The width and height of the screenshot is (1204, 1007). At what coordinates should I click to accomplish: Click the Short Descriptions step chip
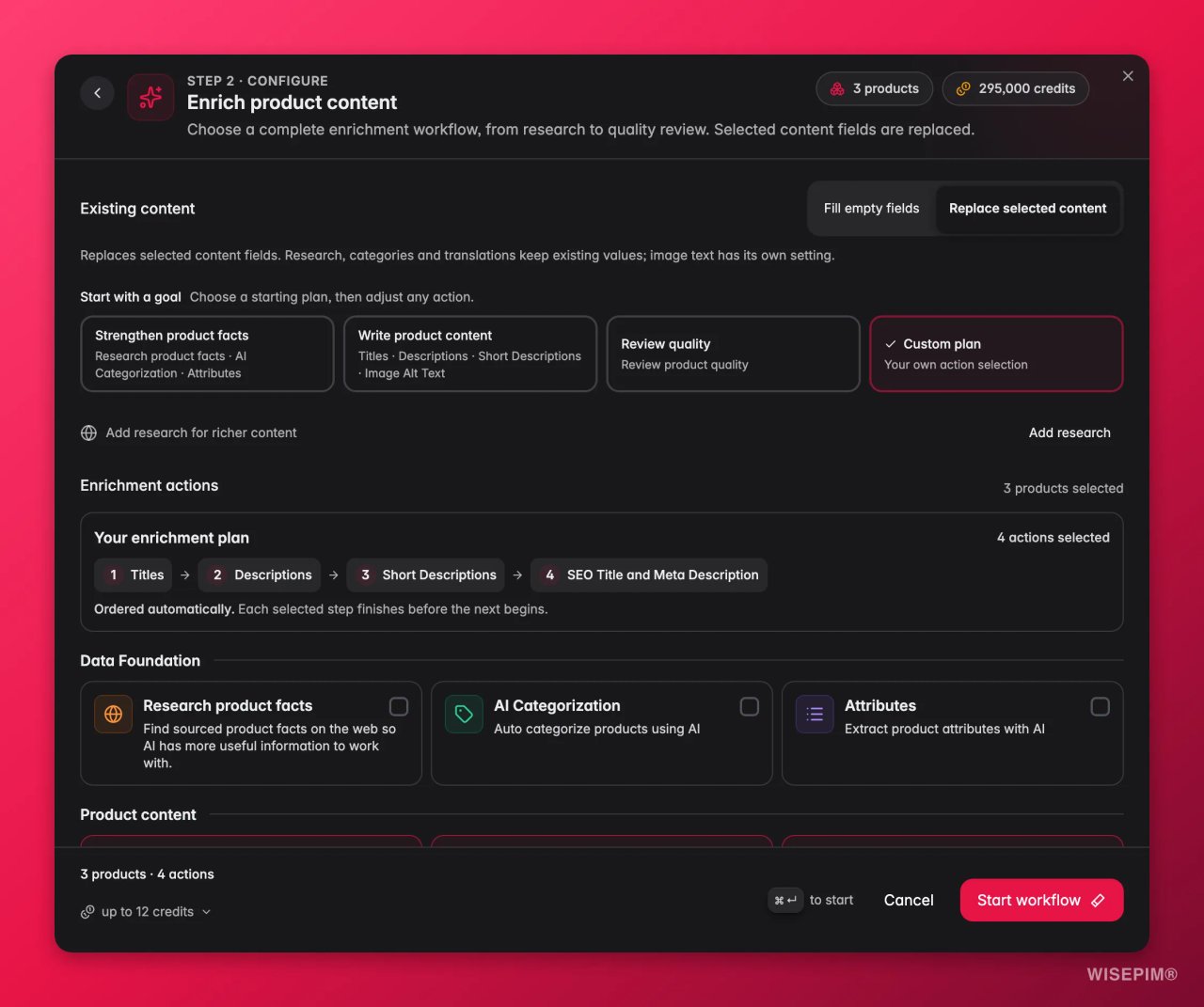coord(426,575)
